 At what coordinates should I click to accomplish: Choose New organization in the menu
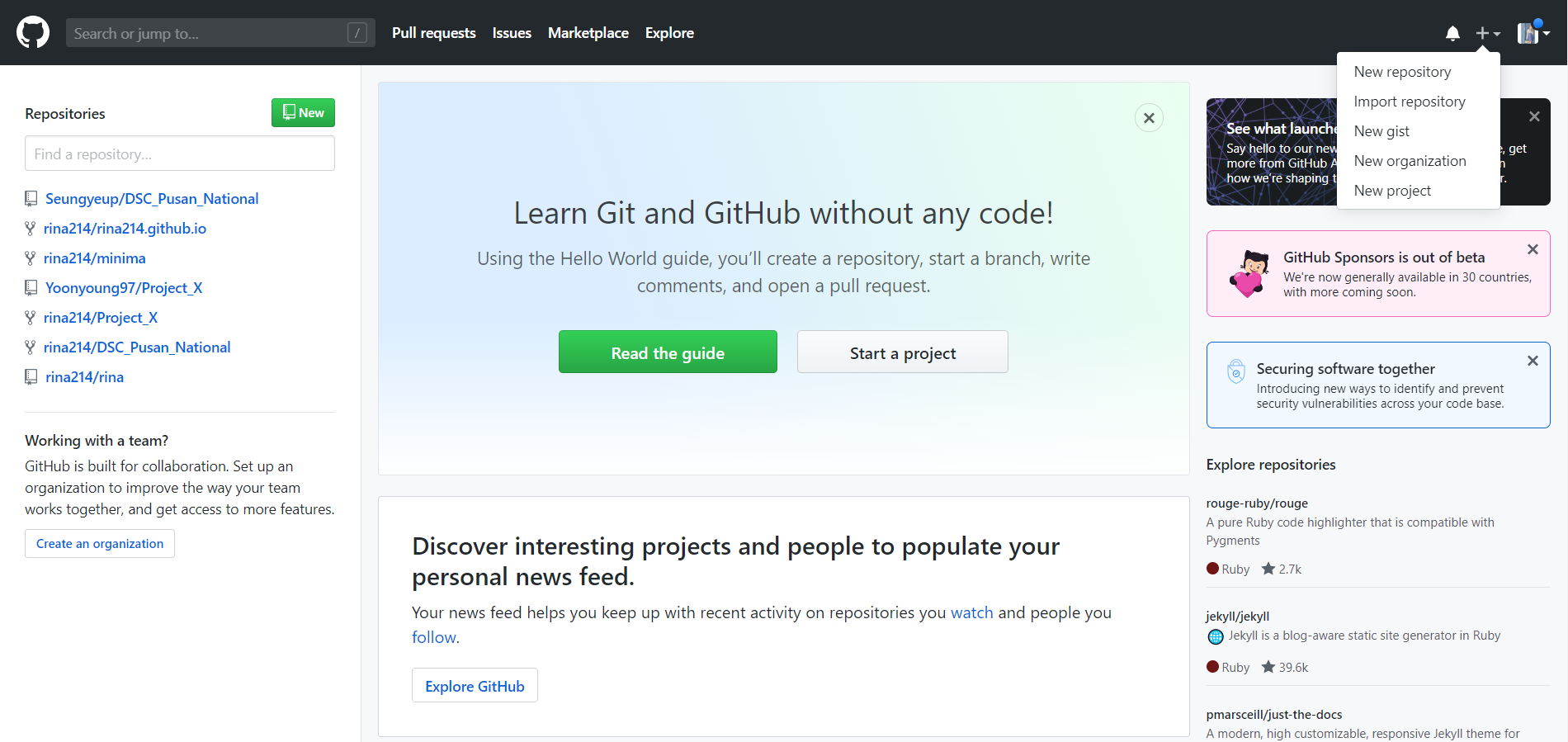tap(1419, 161)
